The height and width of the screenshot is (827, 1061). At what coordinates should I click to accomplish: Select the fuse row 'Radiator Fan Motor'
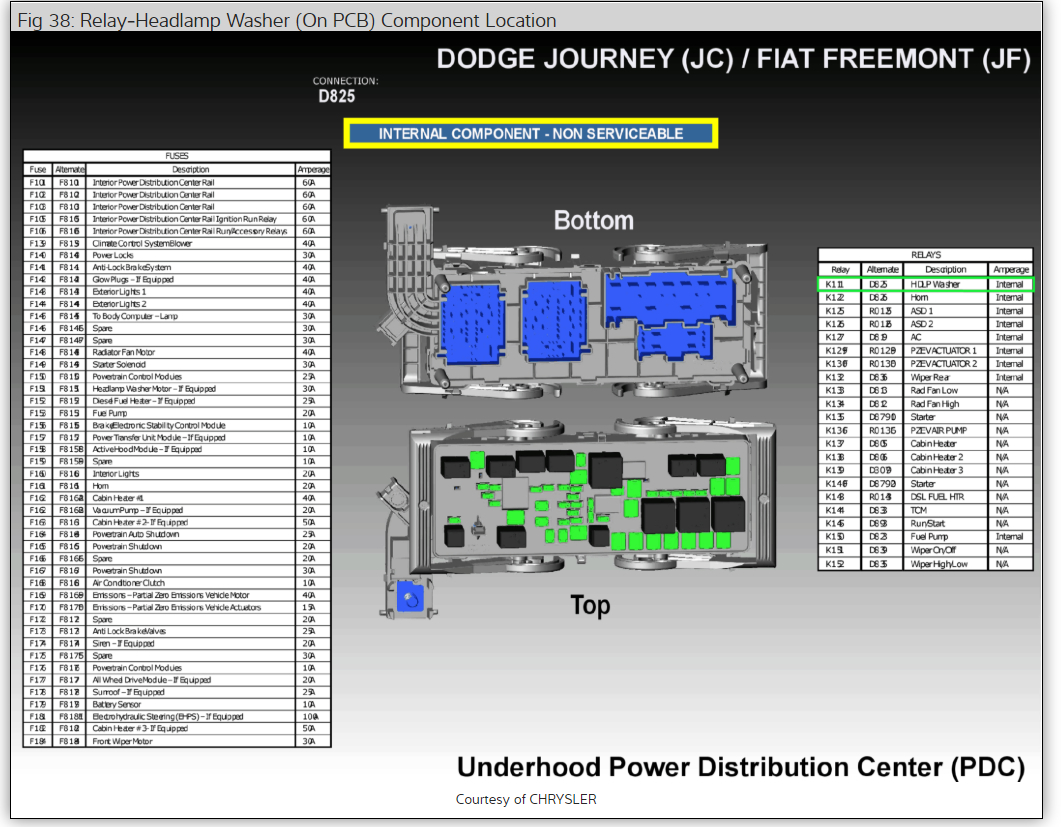(177, 353)
